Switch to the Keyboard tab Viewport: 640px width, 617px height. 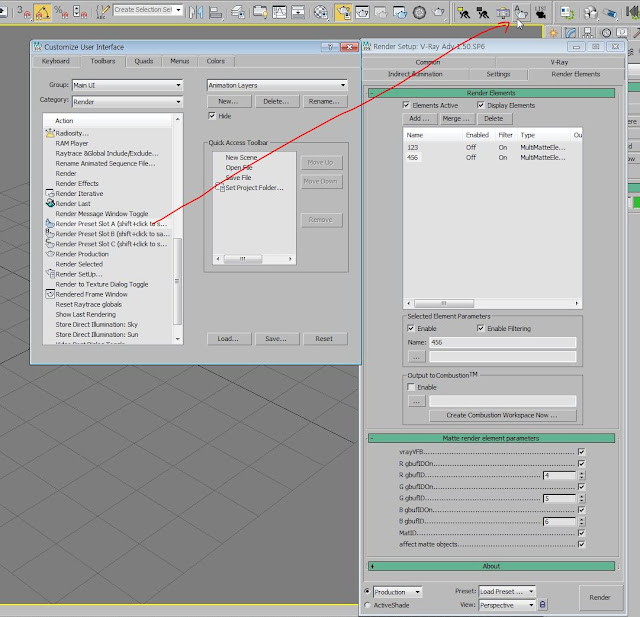[56, 61]
